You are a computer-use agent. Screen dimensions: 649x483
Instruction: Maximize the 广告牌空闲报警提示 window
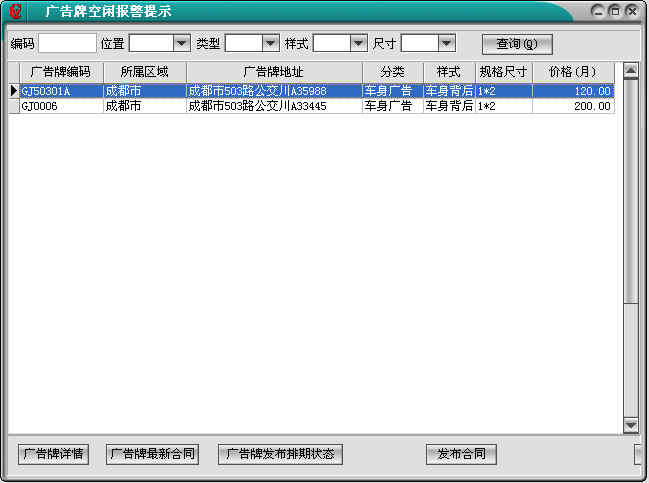click(x=615, y=11)
